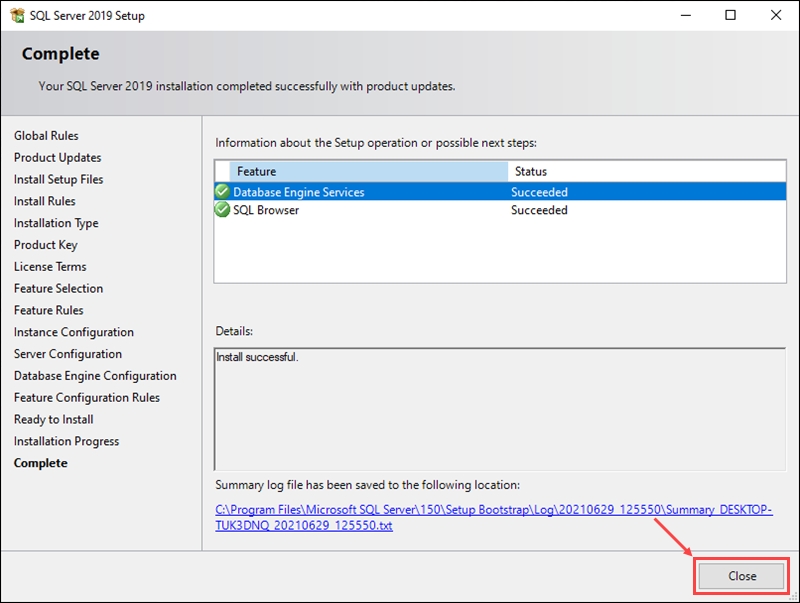The image size is (800, 603).
Task: Click the Install Setup Files step
Action: [x=59, y=180]
